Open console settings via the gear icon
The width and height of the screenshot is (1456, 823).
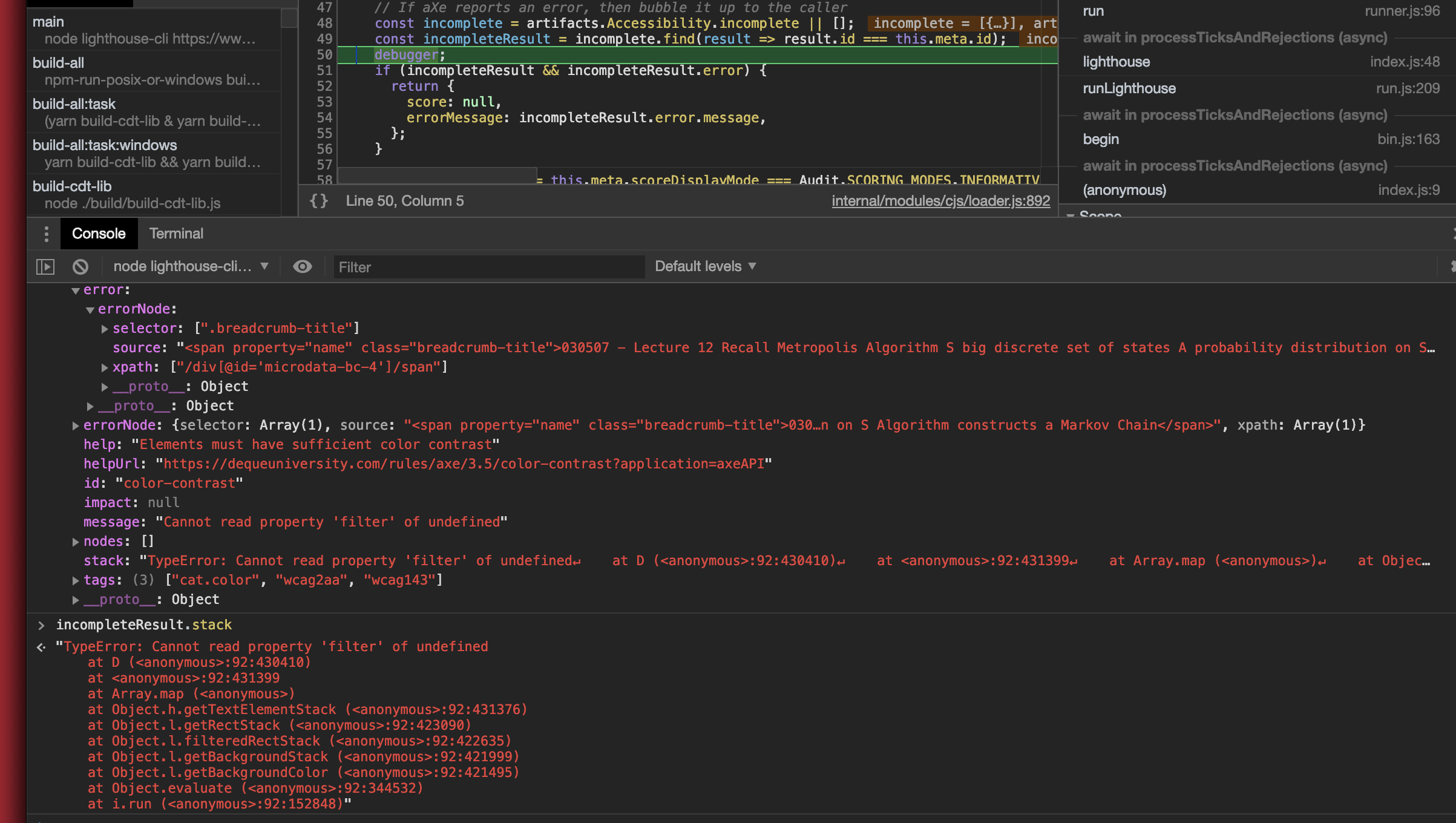[1452, 266]
